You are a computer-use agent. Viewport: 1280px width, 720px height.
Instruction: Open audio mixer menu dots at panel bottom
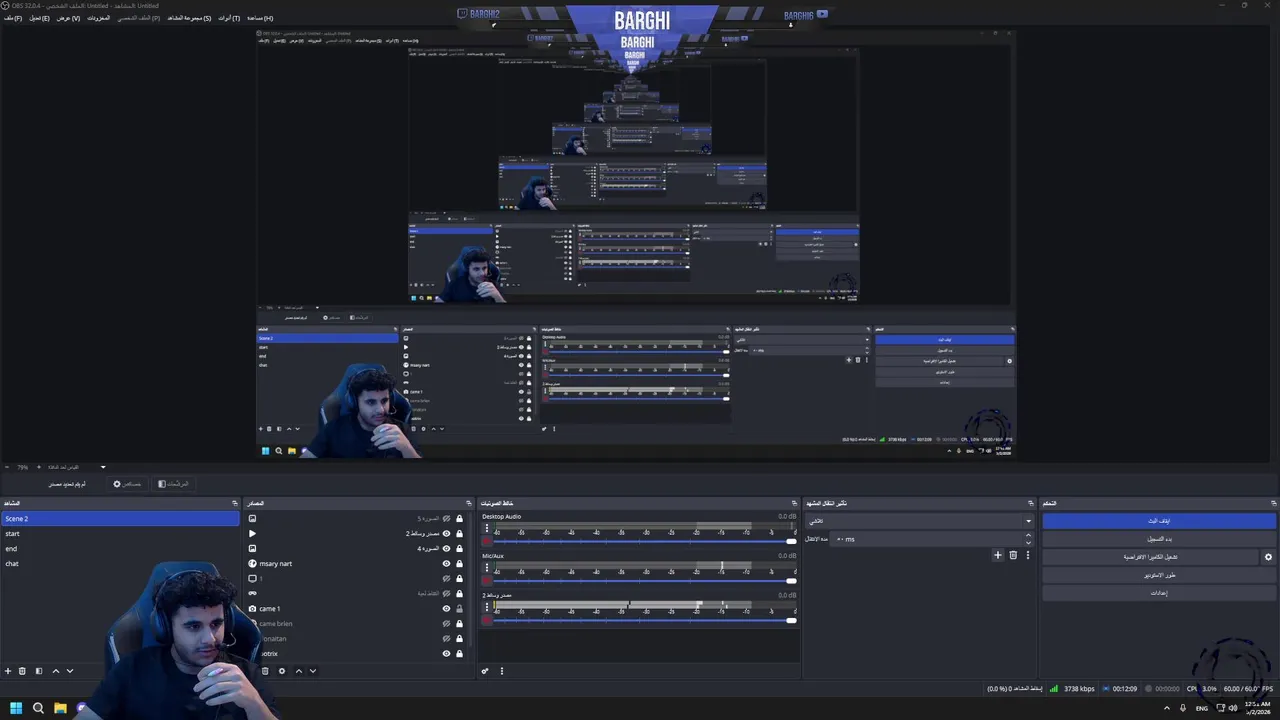point(502,671)
